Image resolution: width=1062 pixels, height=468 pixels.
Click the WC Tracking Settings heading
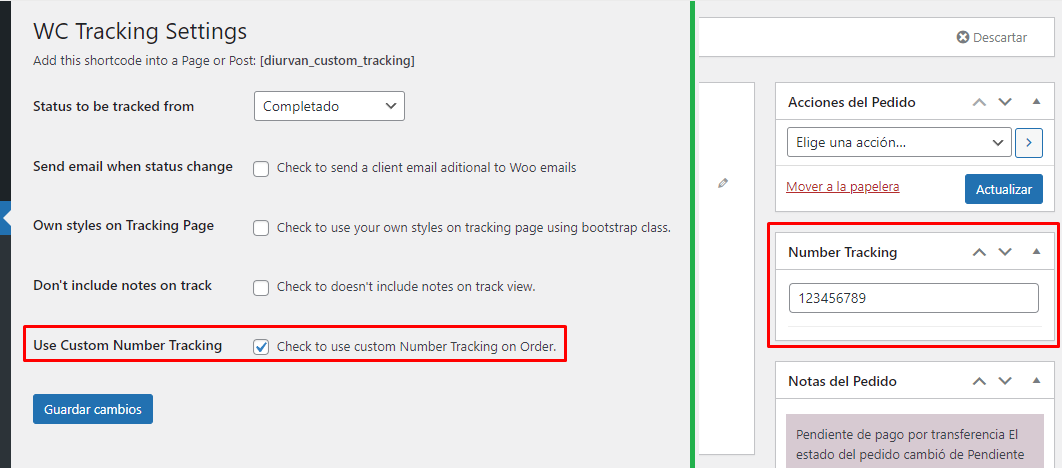click(140, 31)
